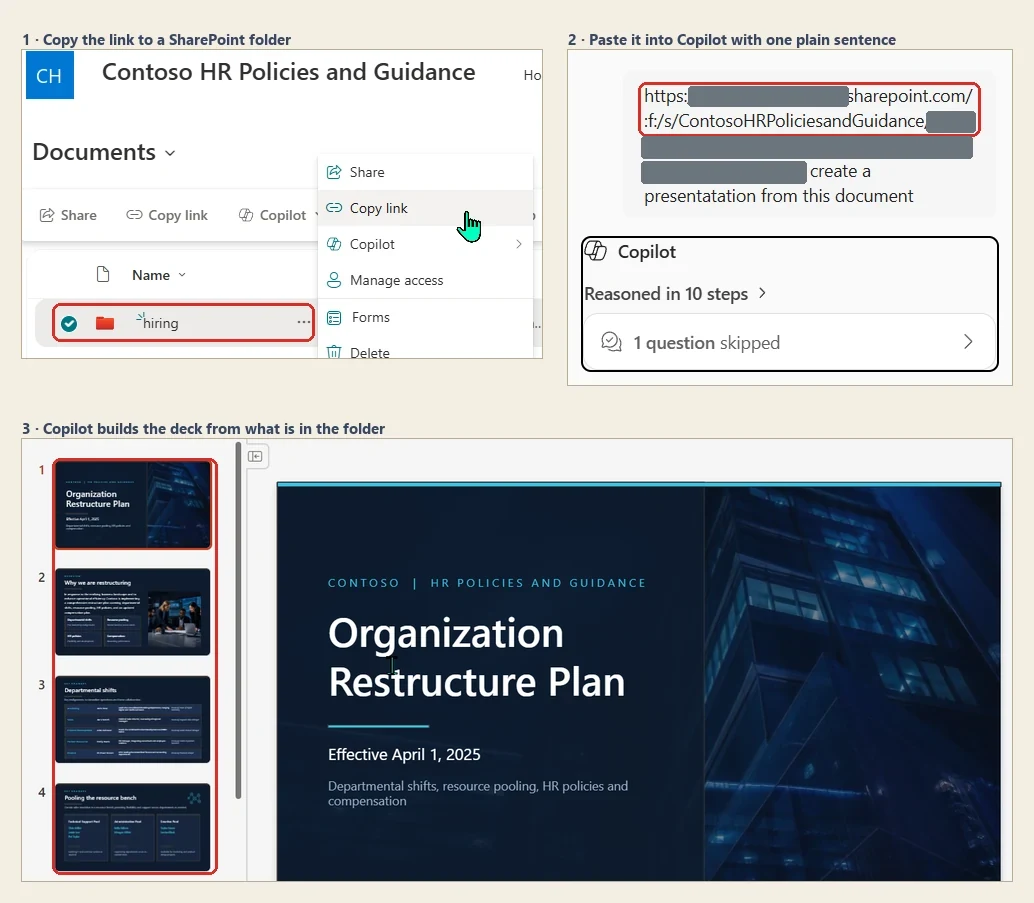Click the link icon in command bar
Image resolution: width=1034 pixels, height=903 pixels.
coord(134,215)
